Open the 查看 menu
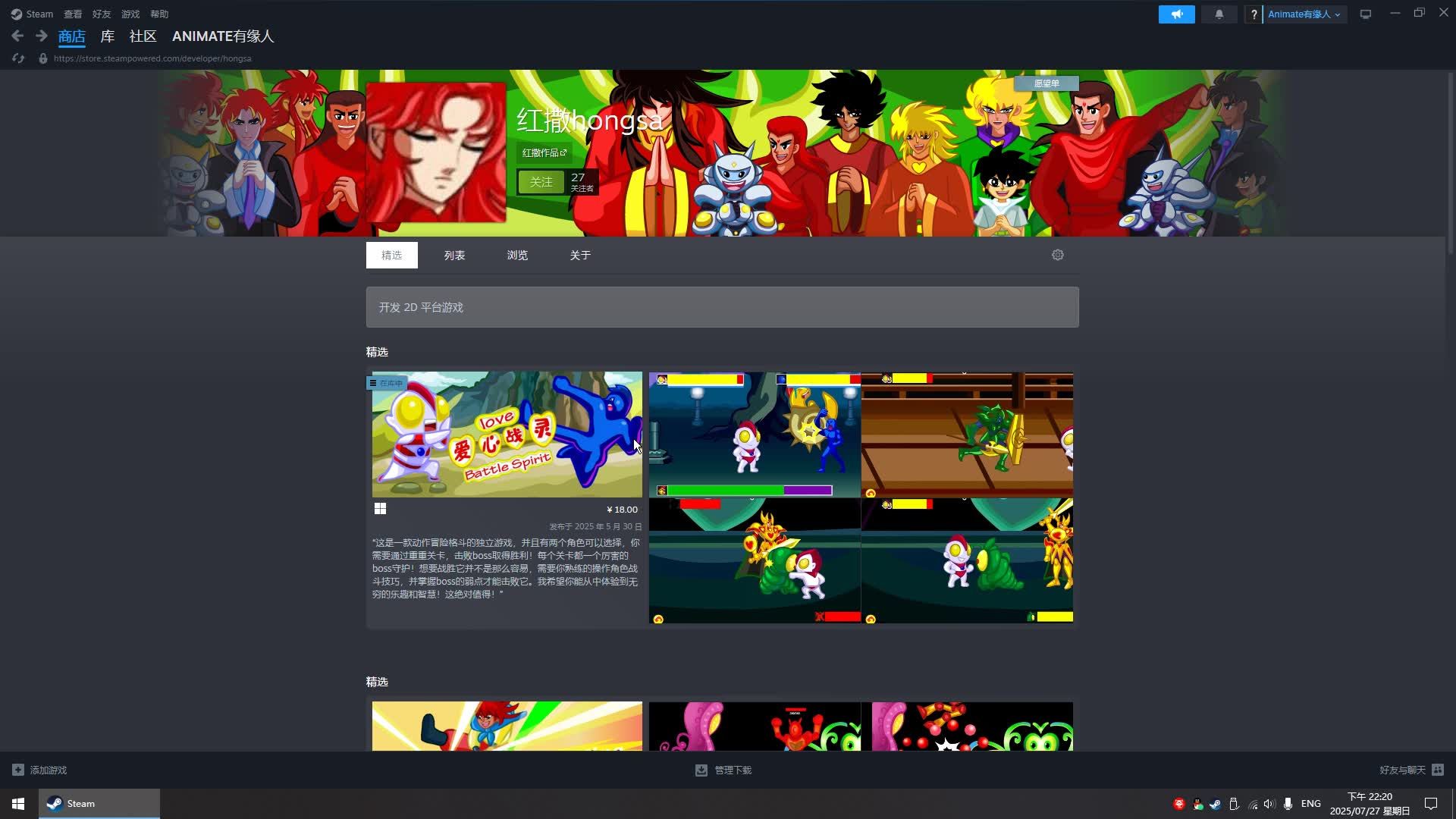Screen dimensions: 1456x819 tap(73, 14)
